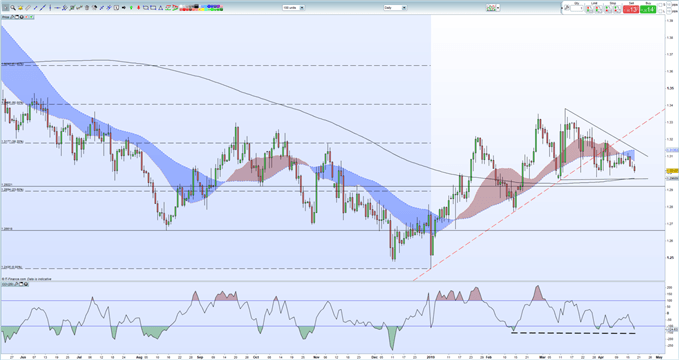The height and width of the screenshot is (360, 679).
Task: Choose the red down arrow marker
Action: click(x=138, y=7)
